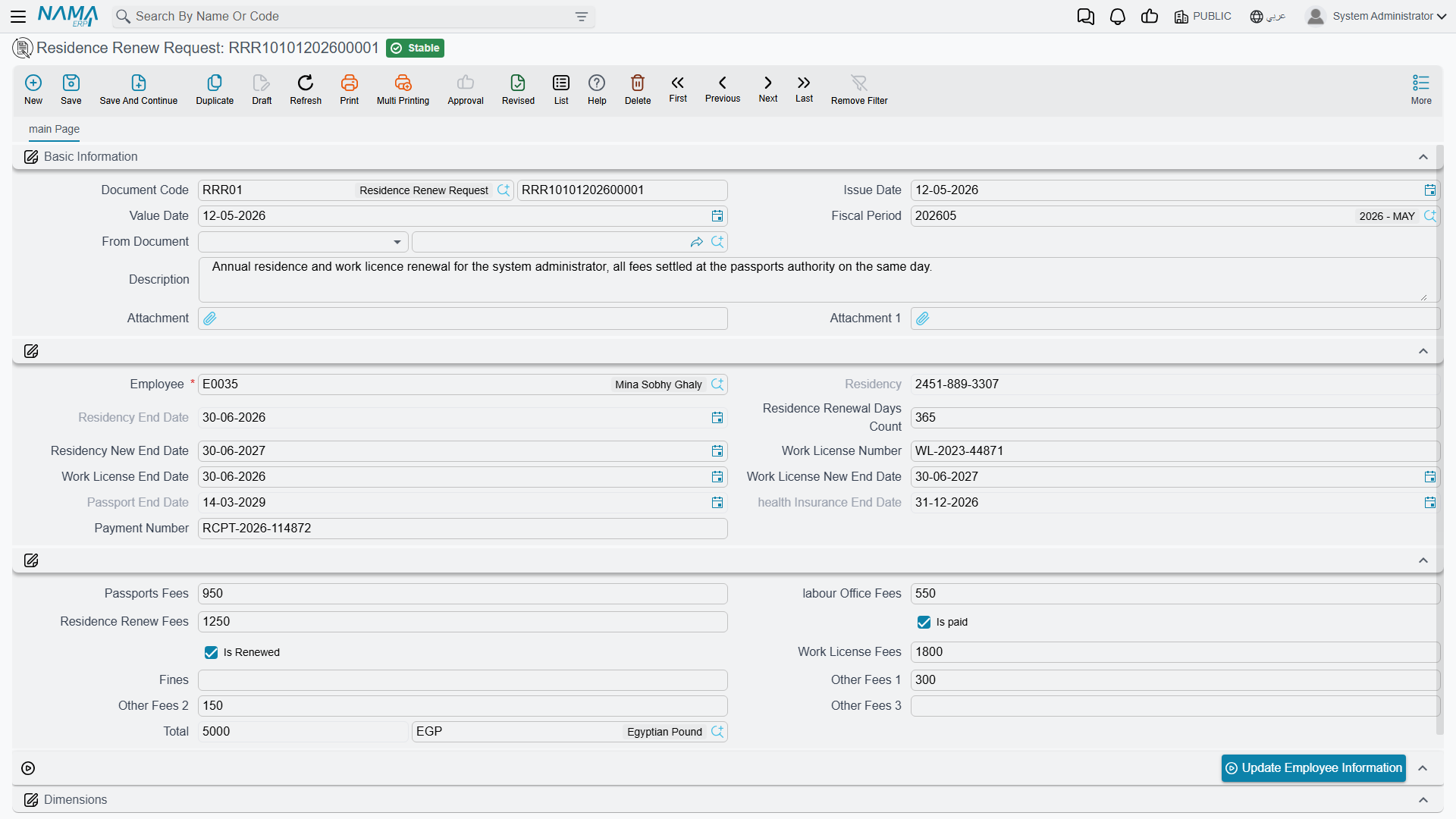Viewport: 1456px width, 819px height.
Task: Refresh the record
Action: pos(306,89)
